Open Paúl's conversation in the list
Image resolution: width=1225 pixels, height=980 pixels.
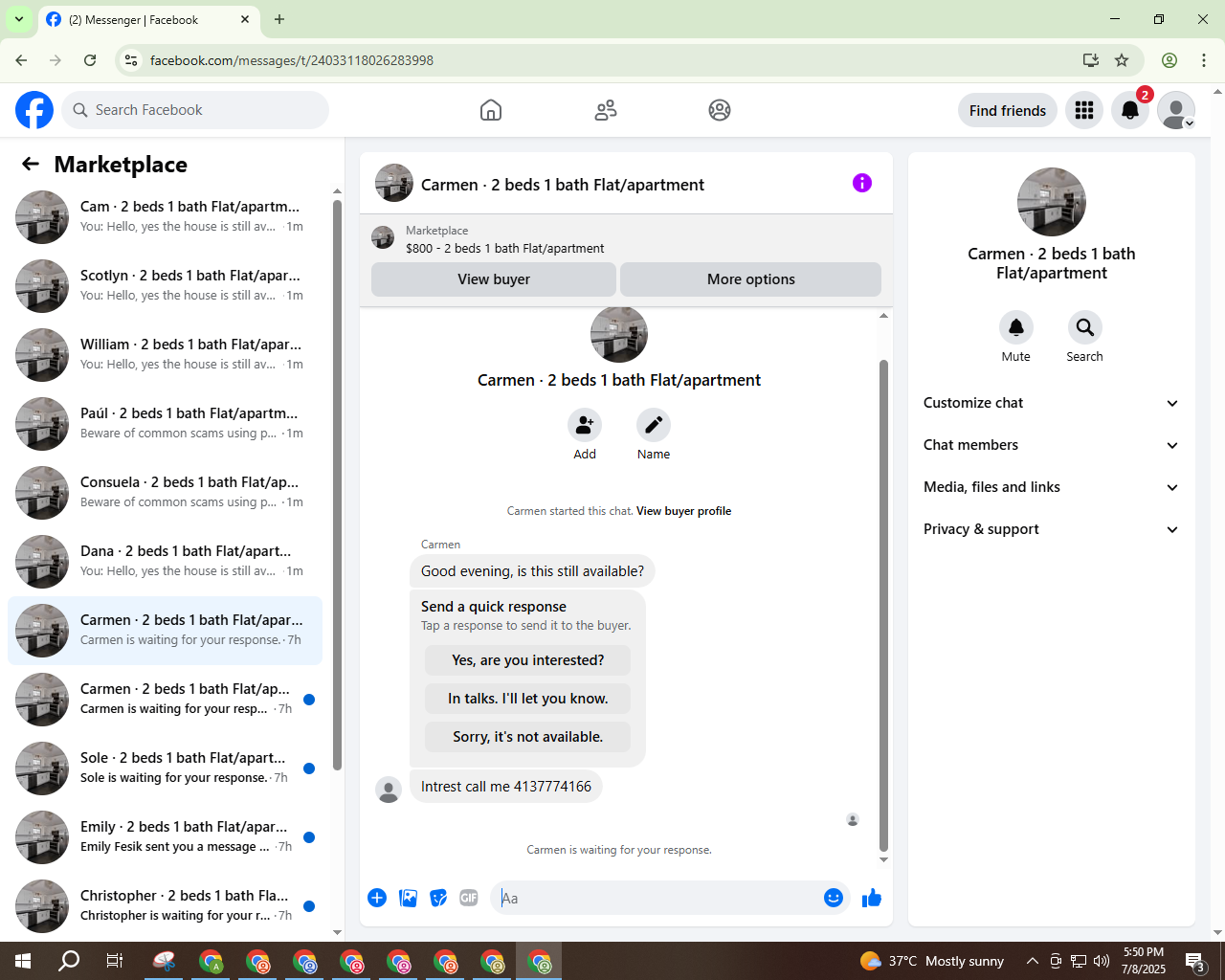[165, 424]
